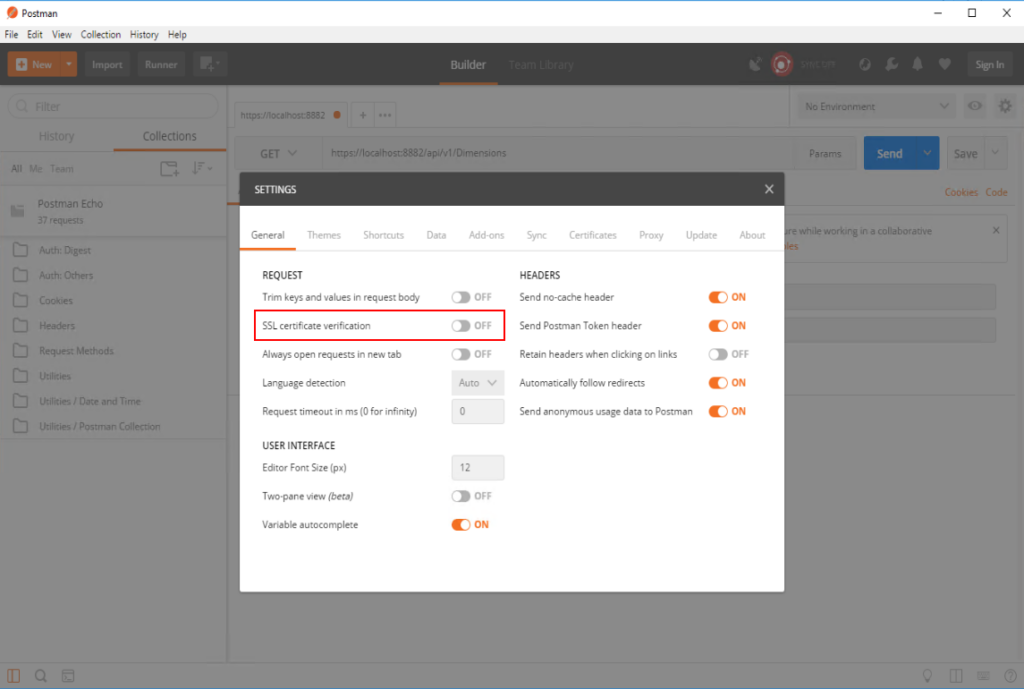Close the Settings dialog with X

coord(769,189)
